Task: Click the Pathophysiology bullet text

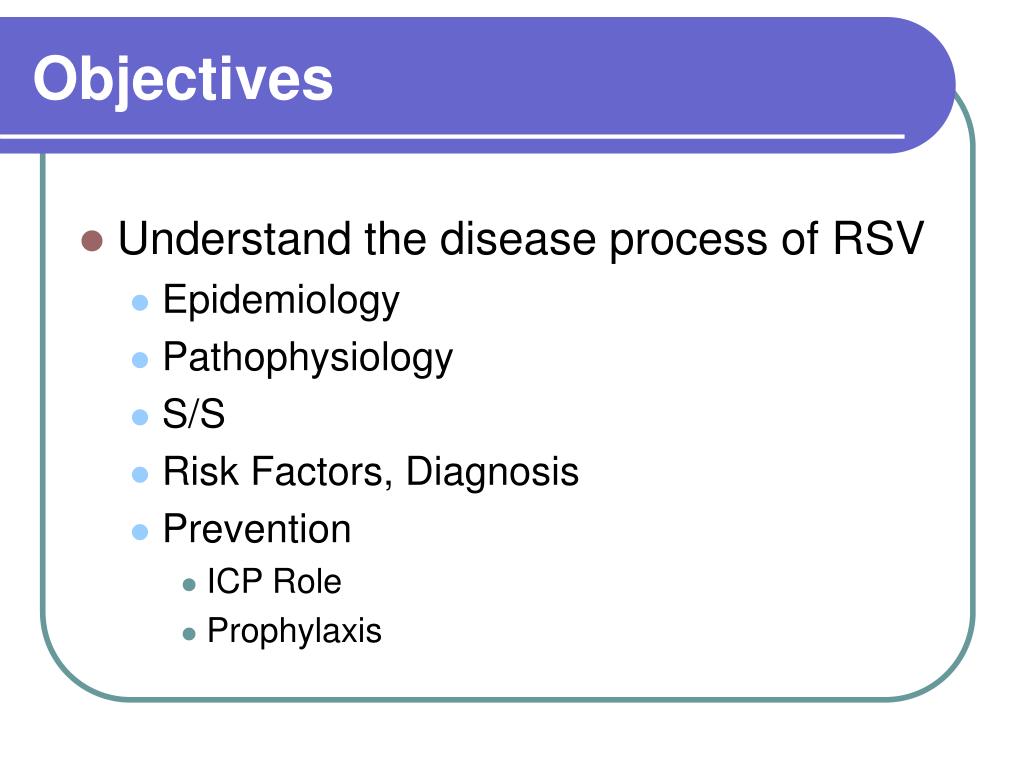Action: coord(308,359)
